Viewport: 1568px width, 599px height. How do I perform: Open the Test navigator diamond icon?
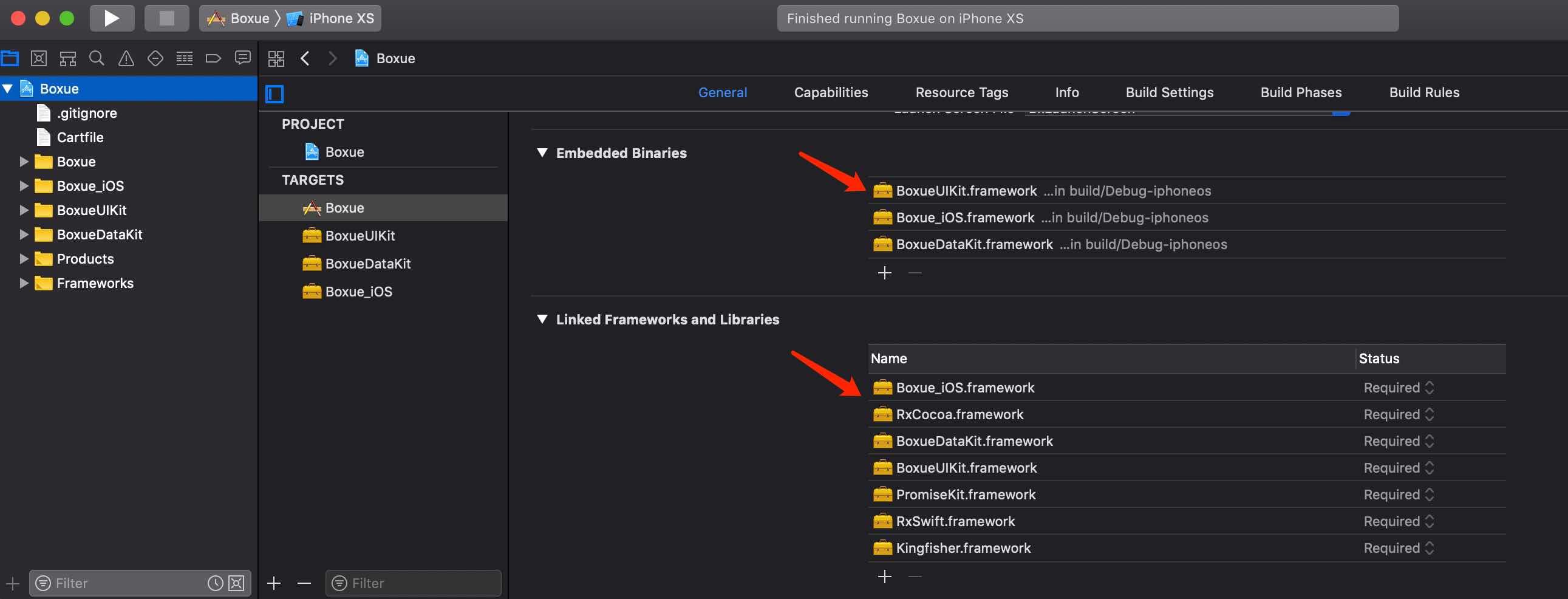pos(155,58)
